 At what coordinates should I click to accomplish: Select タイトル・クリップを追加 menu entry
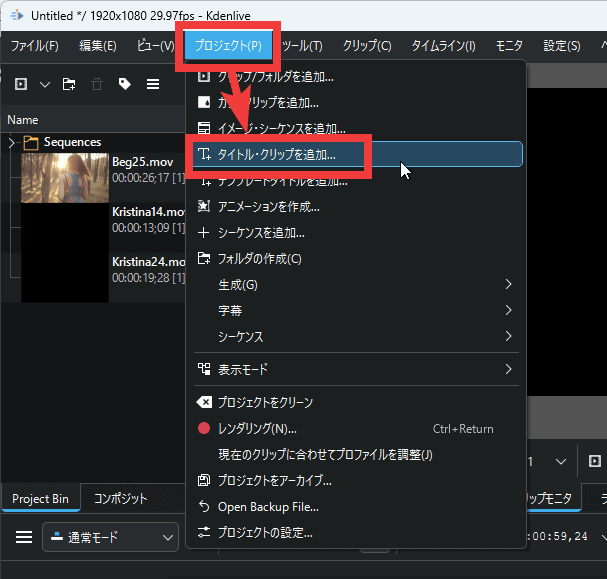tap(276, 154)
